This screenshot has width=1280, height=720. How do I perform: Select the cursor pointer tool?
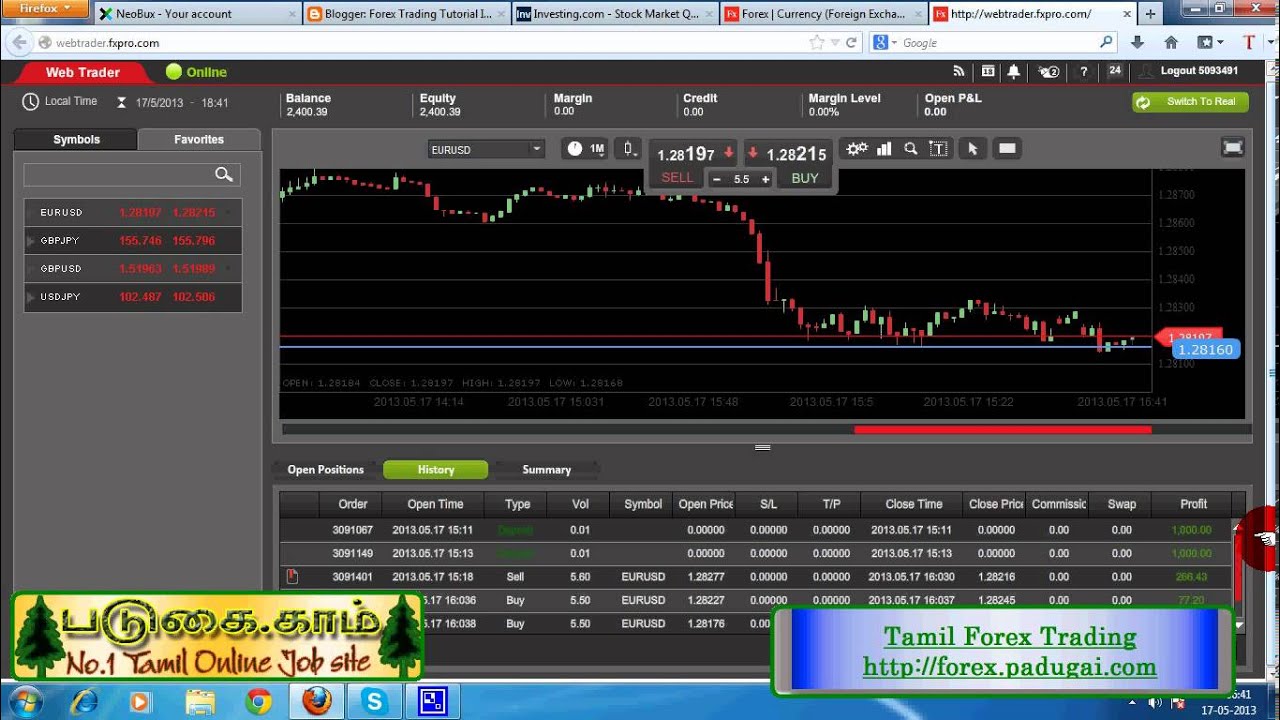click(972, 148)
